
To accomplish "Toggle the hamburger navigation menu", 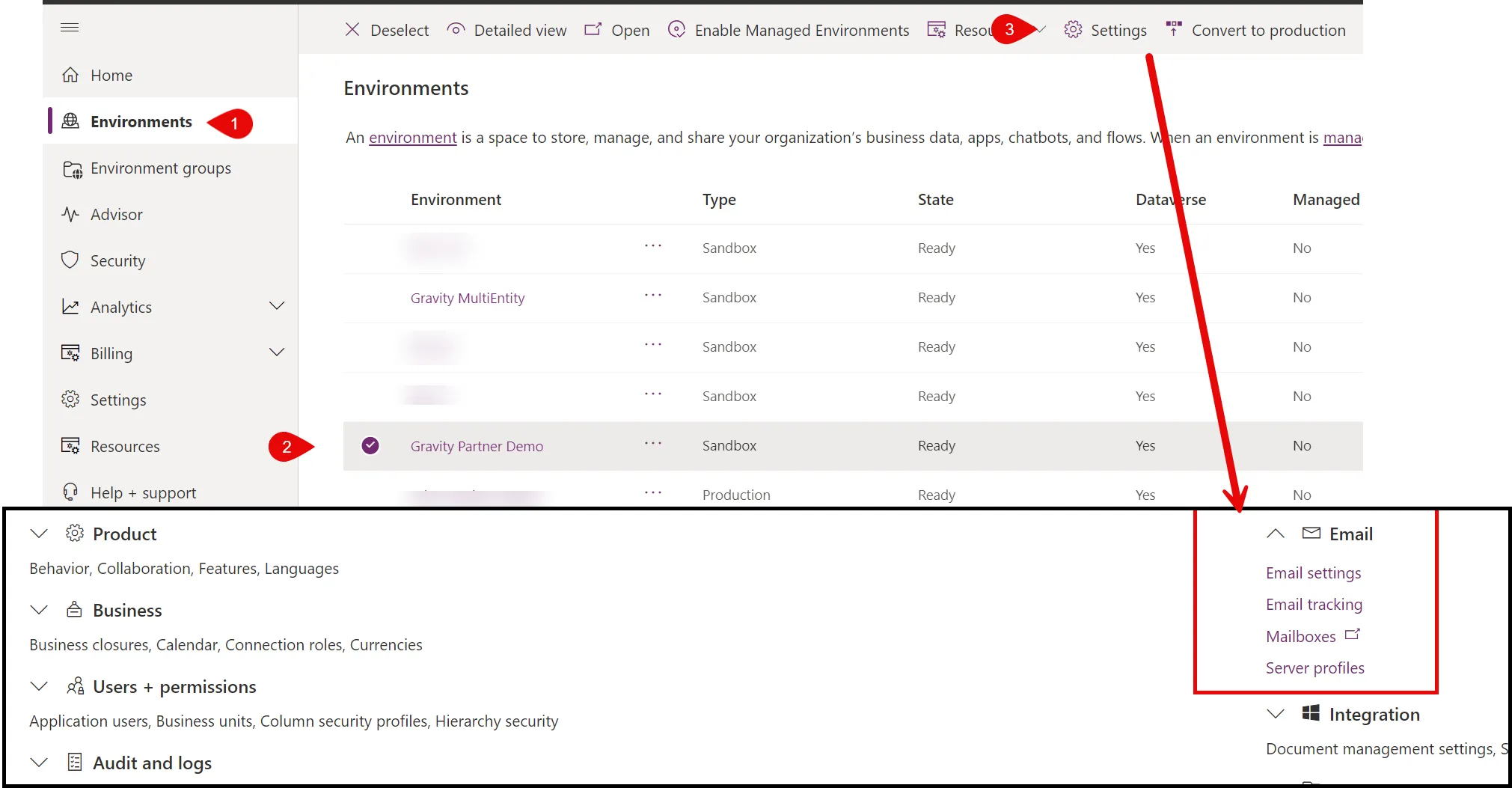I will tap(70, 28).
